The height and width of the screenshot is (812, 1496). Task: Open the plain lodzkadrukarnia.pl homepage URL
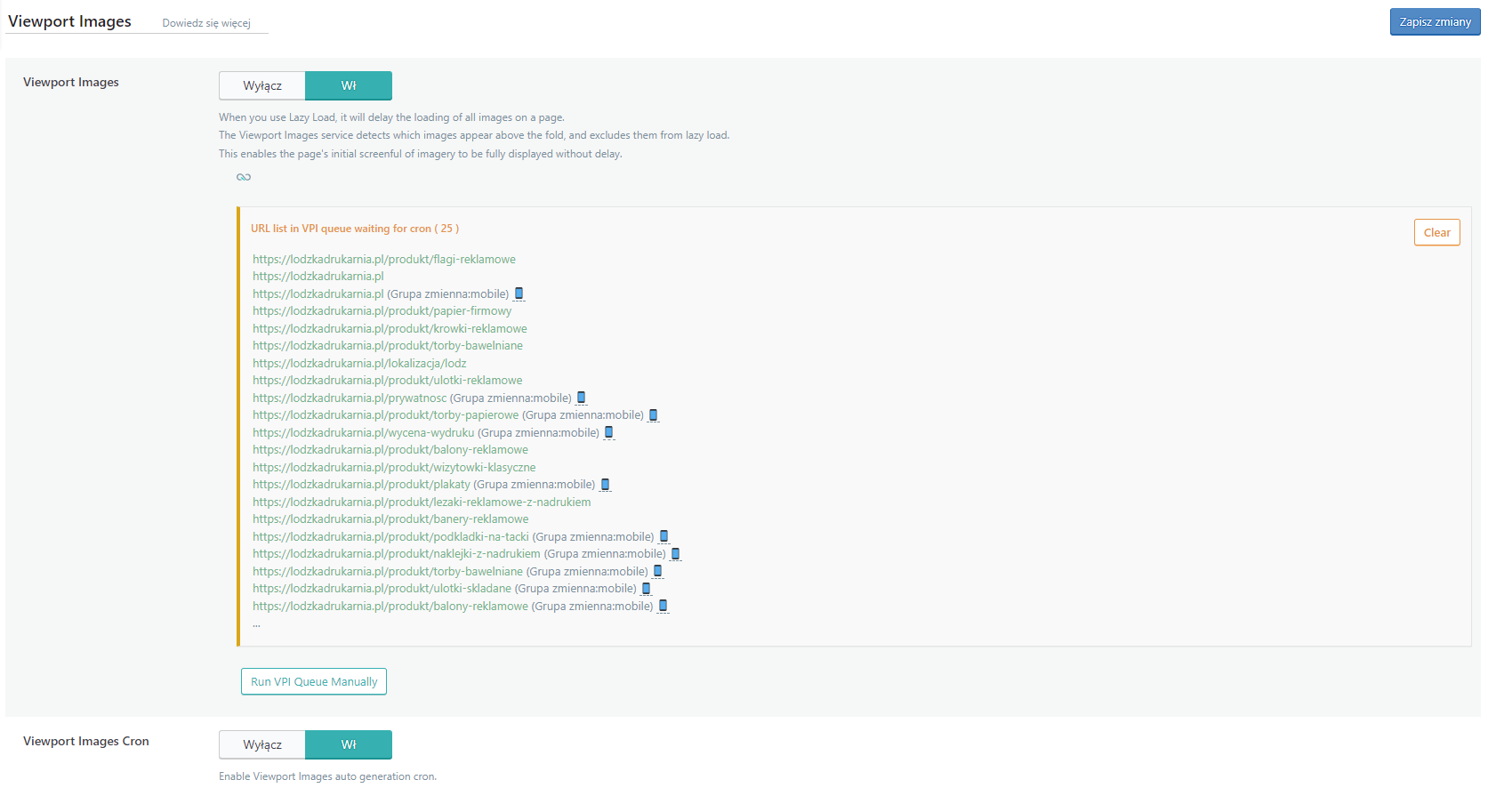click(318, 277)
